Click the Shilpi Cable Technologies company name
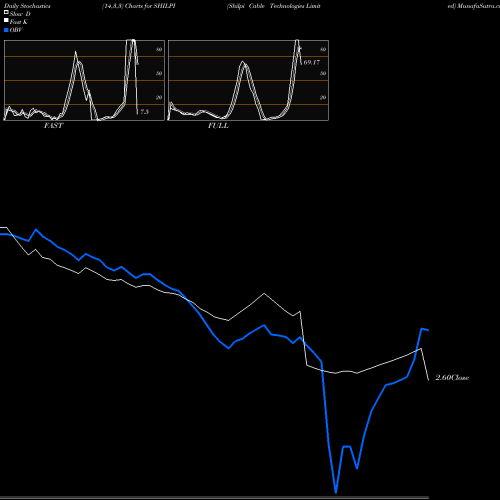The height and width of the screenshot is (500, 500). pos(274,6)
